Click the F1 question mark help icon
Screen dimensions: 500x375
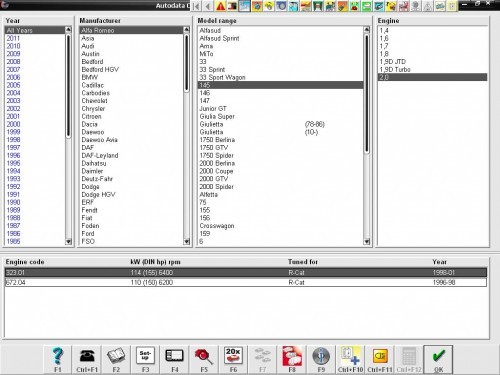pos(58,359)
